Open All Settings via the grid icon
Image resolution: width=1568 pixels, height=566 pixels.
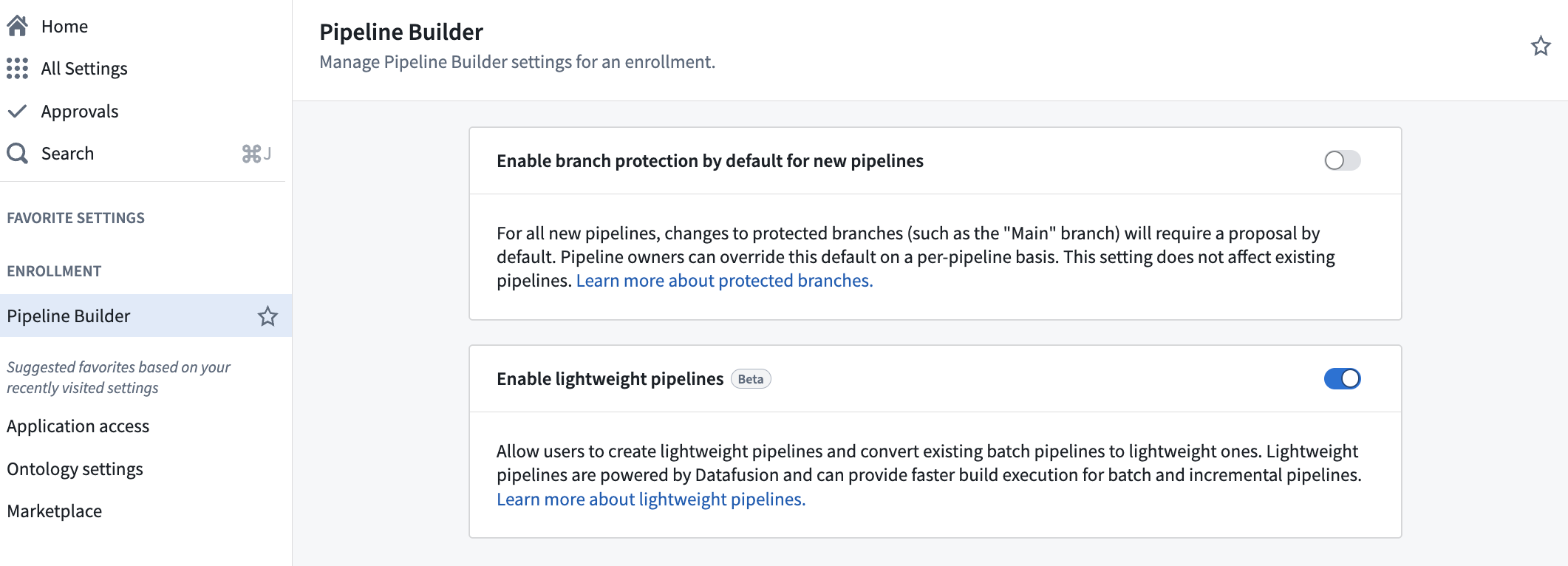[x=18, y=68]
